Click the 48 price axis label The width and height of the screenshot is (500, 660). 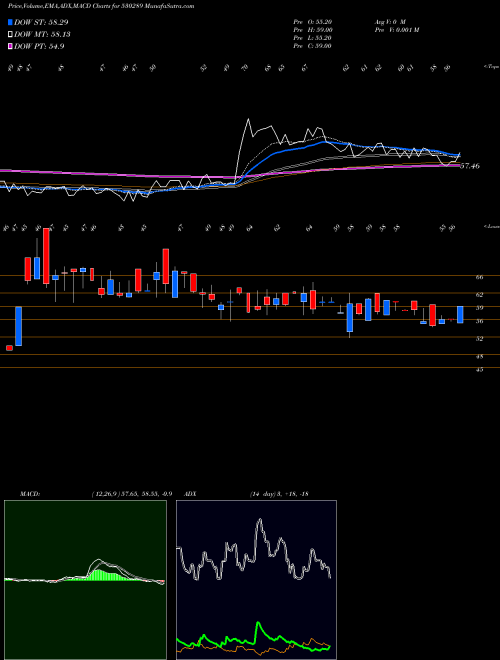click(x=480, y=357)
